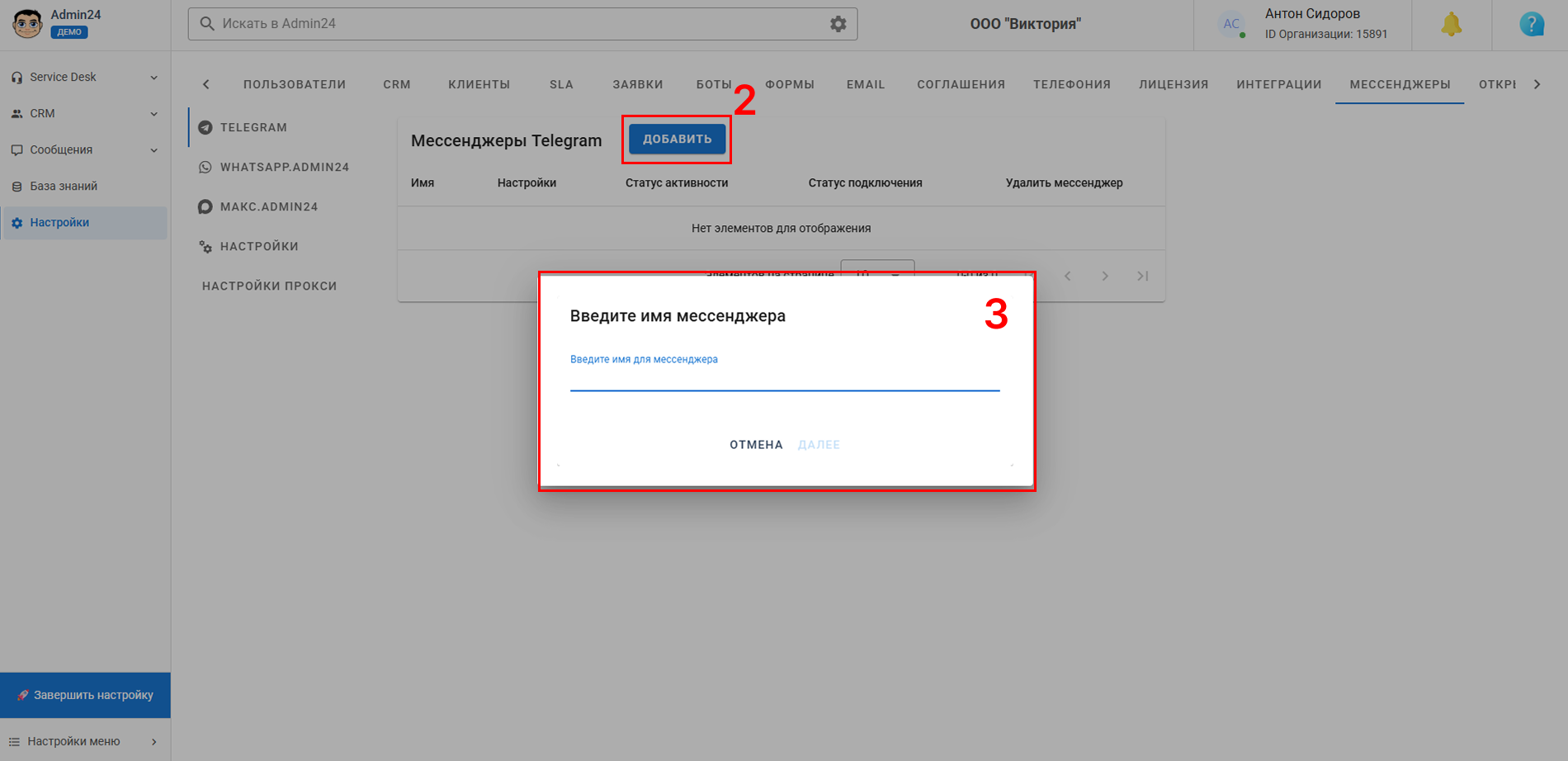Switch to EMAIL tab
The image size is (1568, 761).
[x=866, y=84]
